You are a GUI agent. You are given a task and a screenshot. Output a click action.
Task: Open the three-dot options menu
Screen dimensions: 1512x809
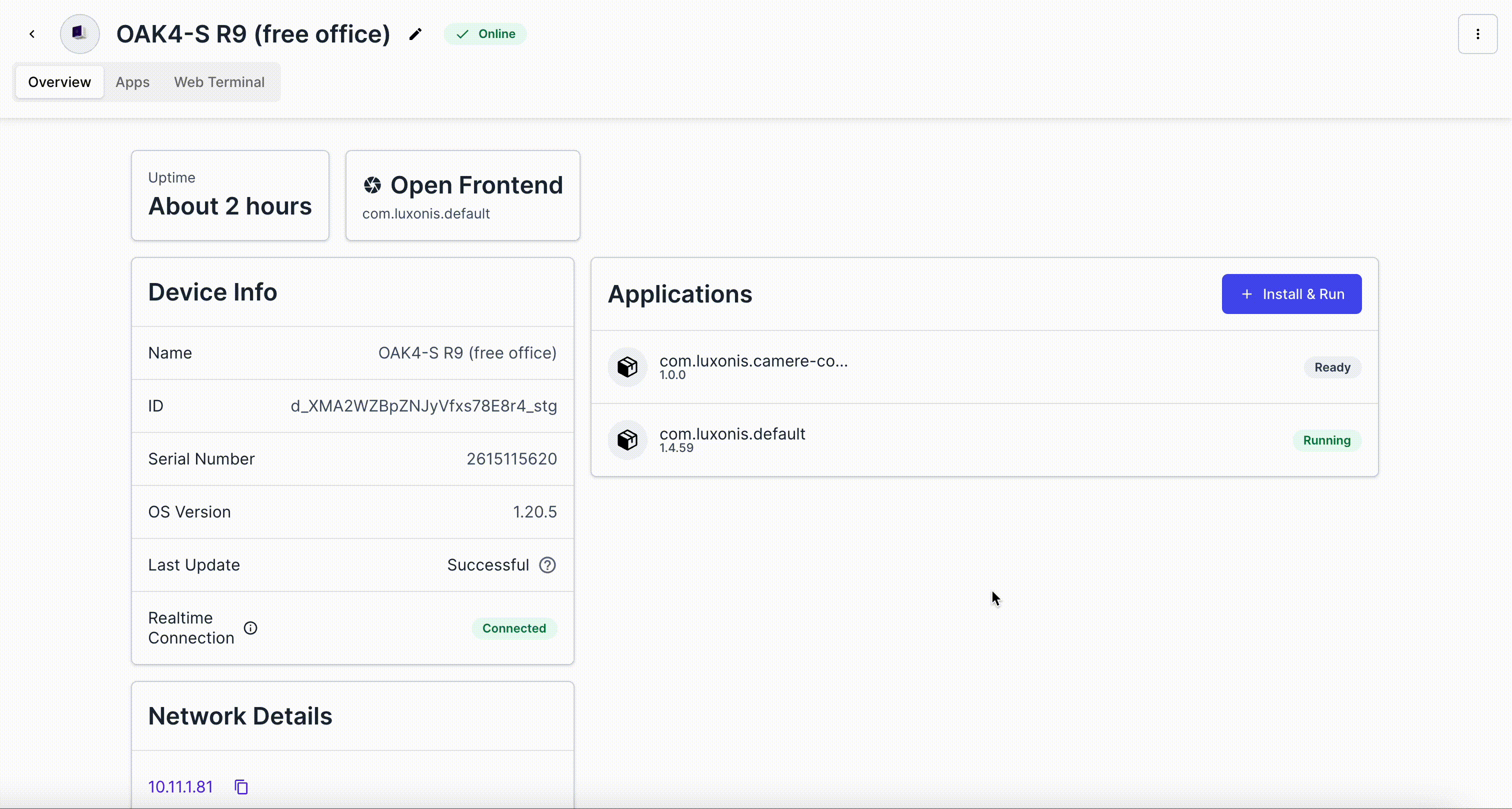tap(1477, 34)
